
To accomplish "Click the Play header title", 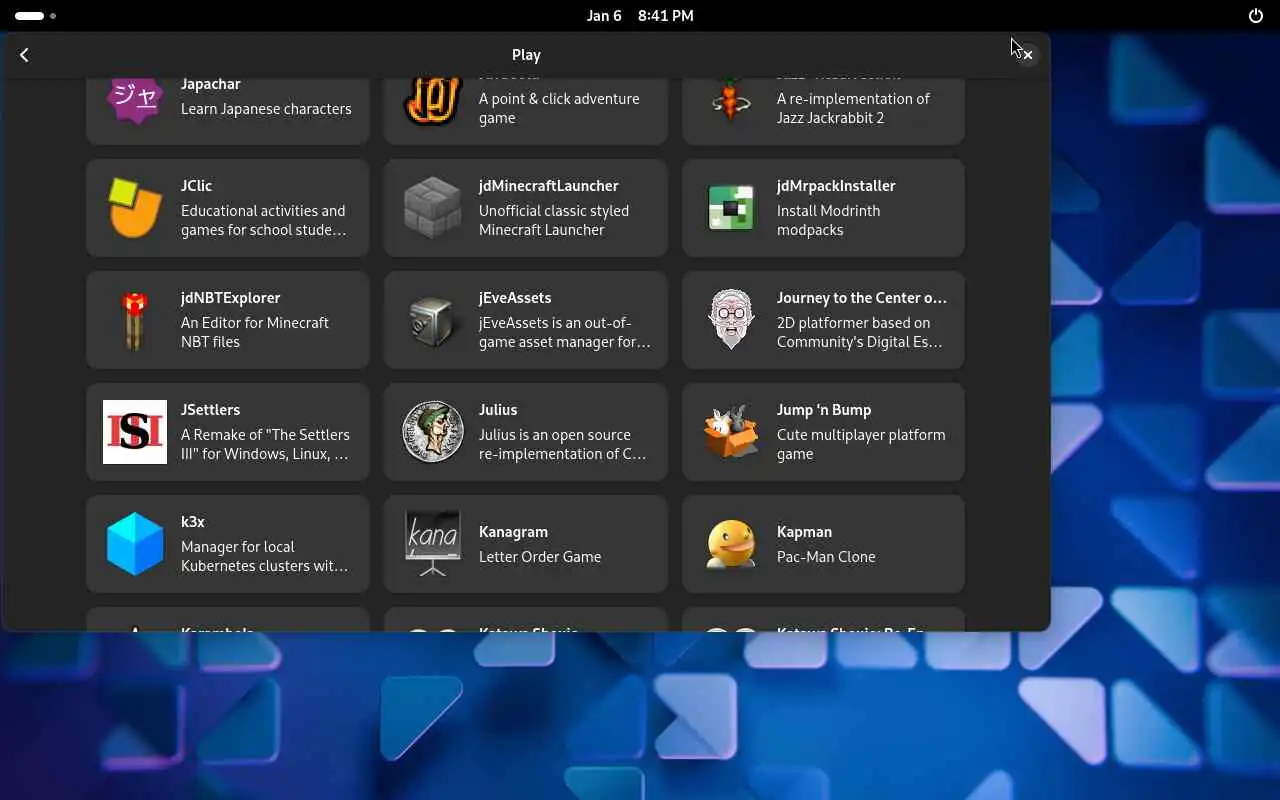I will point(526,55).
